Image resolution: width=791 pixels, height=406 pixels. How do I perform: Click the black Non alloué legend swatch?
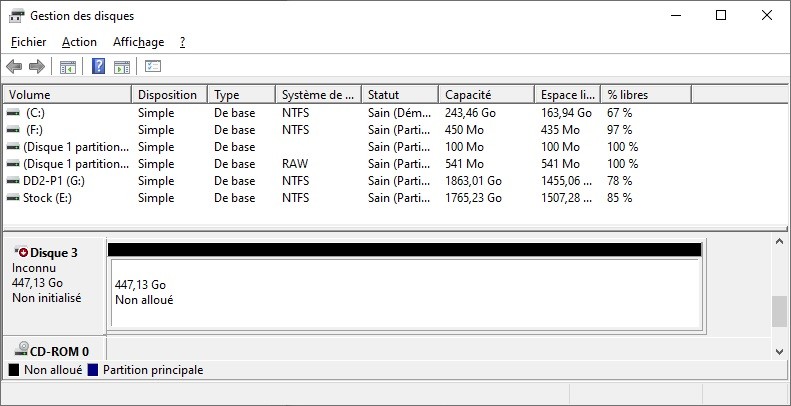14,370
